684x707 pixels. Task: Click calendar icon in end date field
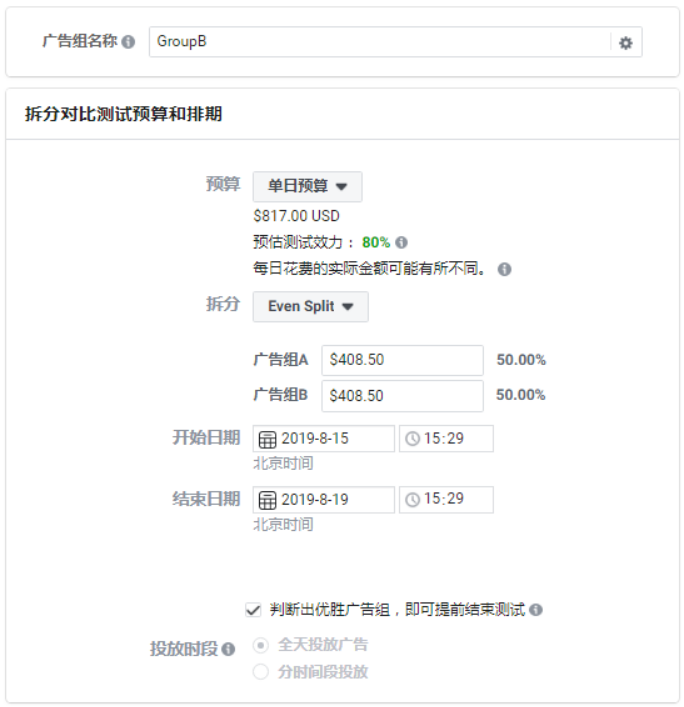[267, 500]
